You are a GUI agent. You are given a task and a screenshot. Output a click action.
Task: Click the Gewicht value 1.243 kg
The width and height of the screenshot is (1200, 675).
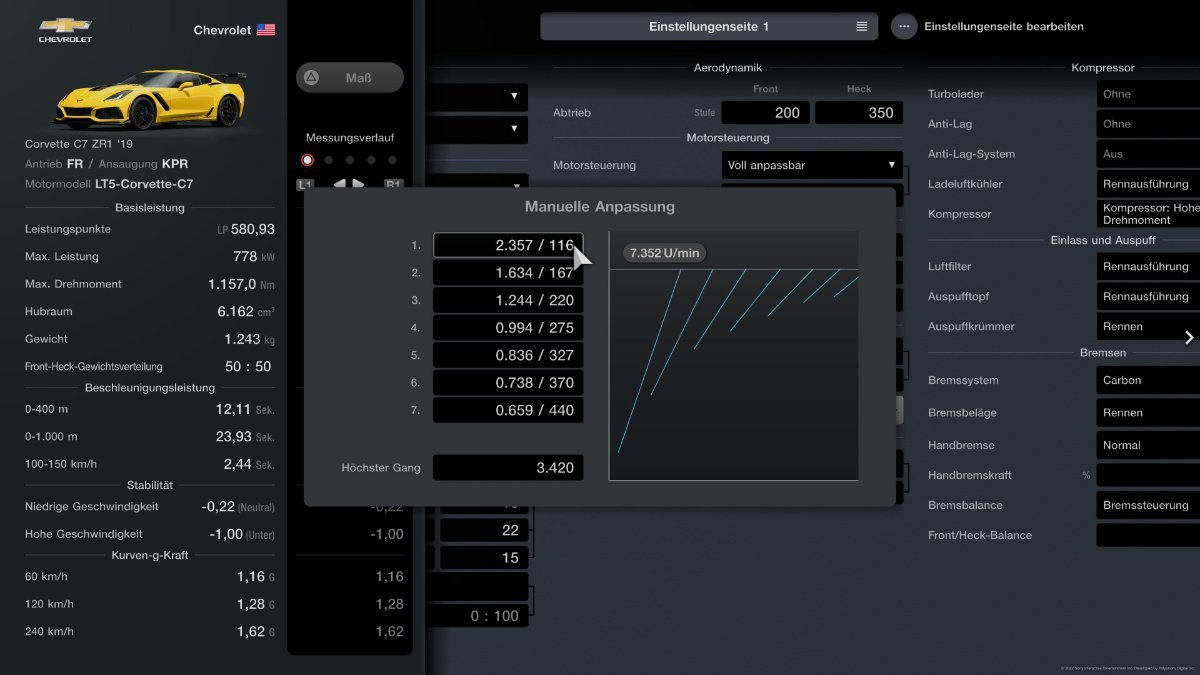pos(250,339)
